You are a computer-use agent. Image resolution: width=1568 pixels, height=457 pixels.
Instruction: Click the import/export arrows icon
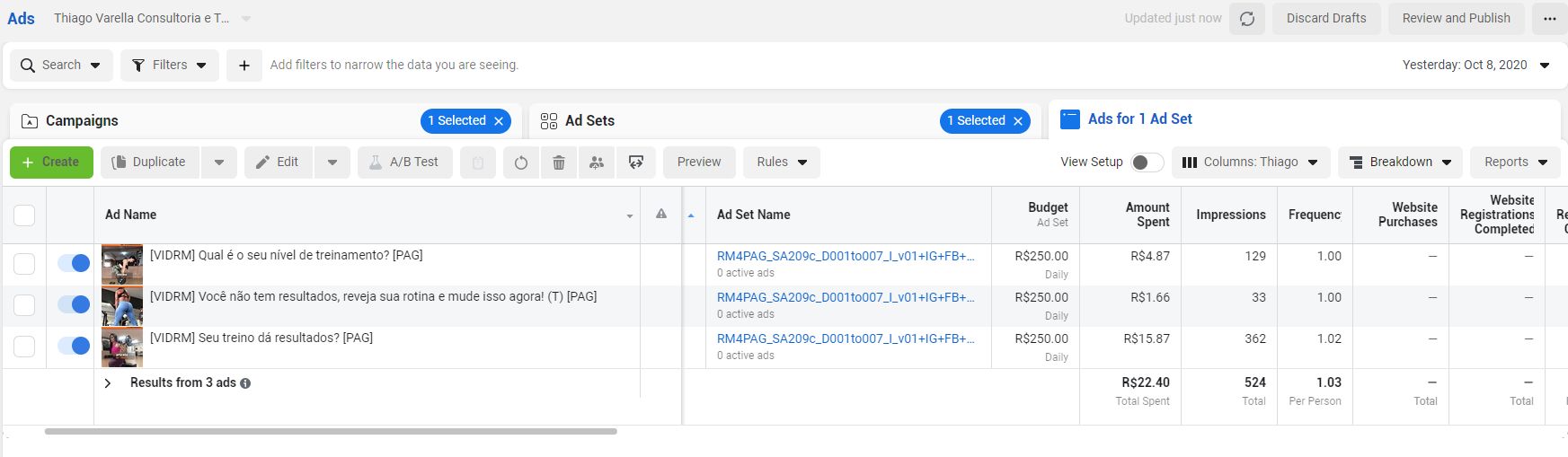coord(636,163)
